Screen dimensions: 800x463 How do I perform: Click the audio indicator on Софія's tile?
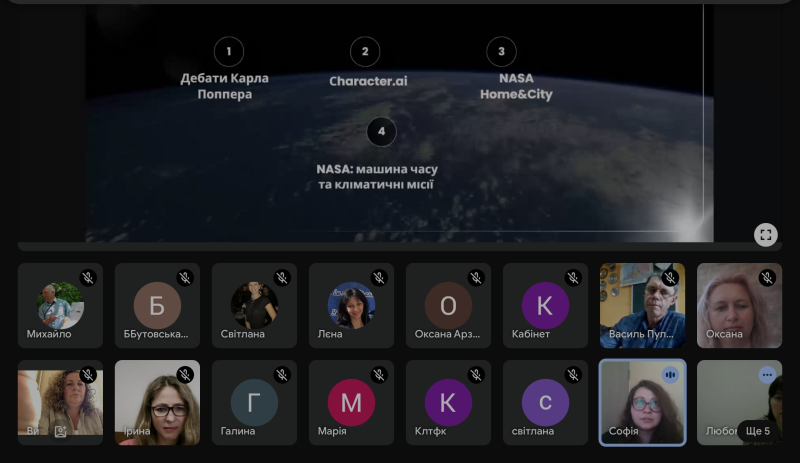[670, 375]
